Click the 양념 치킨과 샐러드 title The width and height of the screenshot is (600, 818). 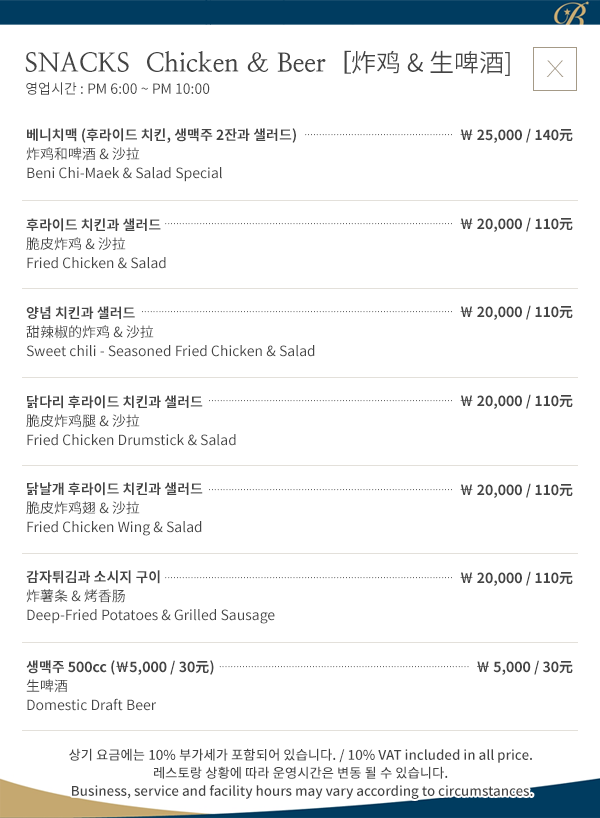click(x=80, y=312)
